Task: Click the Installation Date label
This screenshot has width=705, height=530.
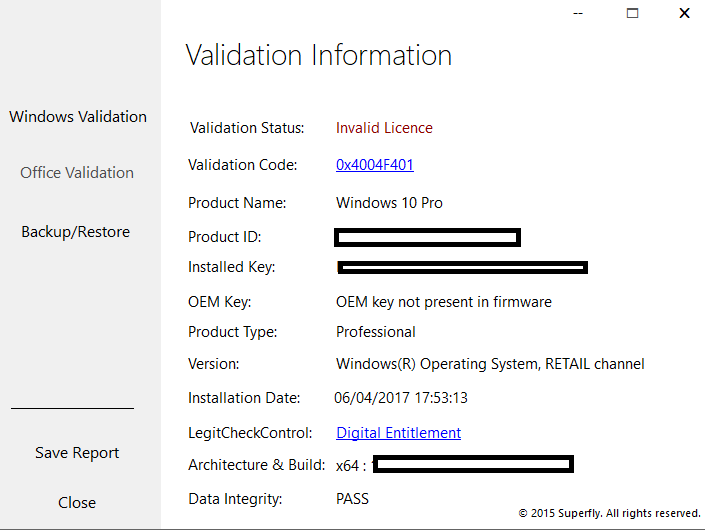Action: tap(244, 398)
